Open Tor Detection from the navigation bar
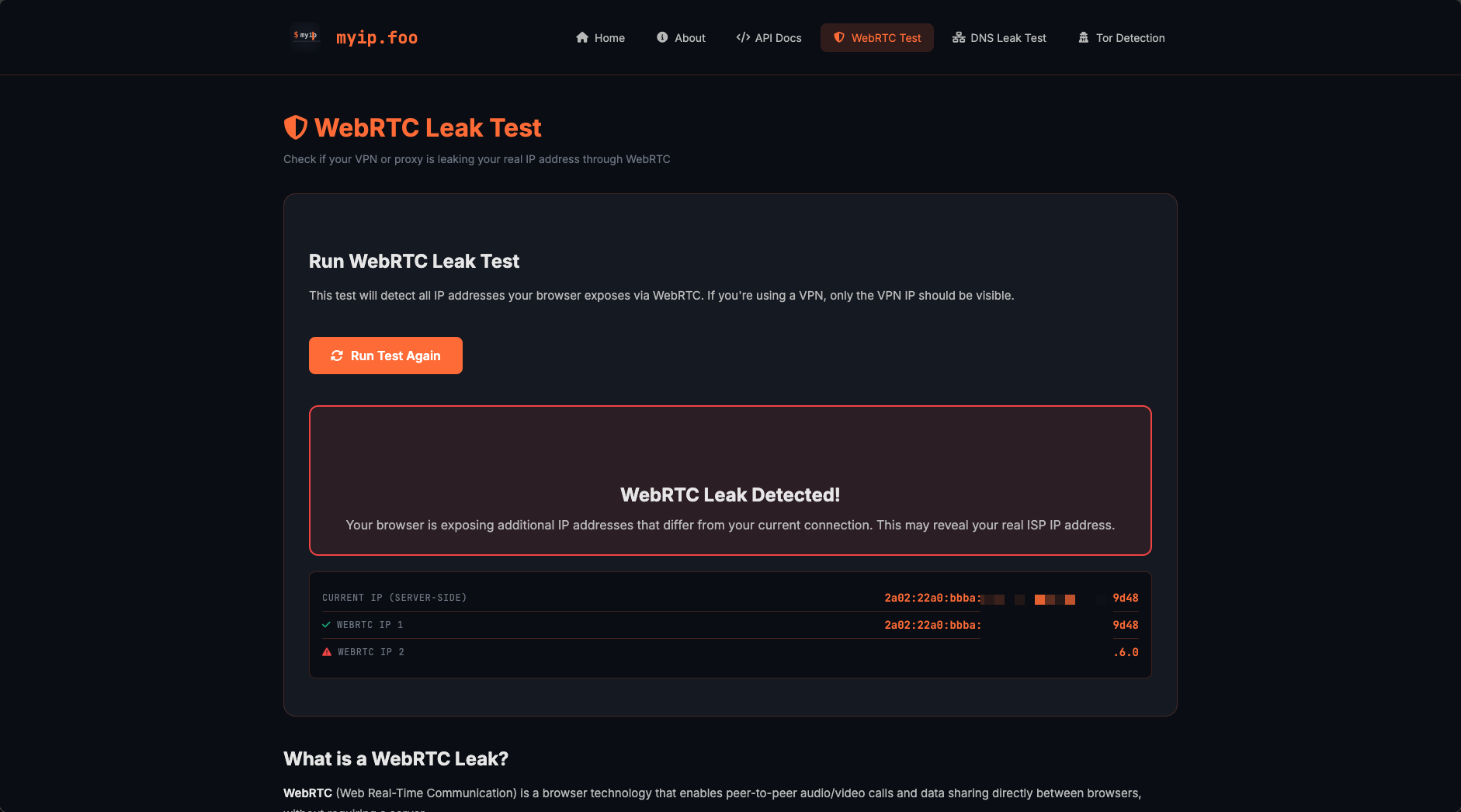Screen dimensions: 1461x812 pyautogui.click(x=1121, y=37)
